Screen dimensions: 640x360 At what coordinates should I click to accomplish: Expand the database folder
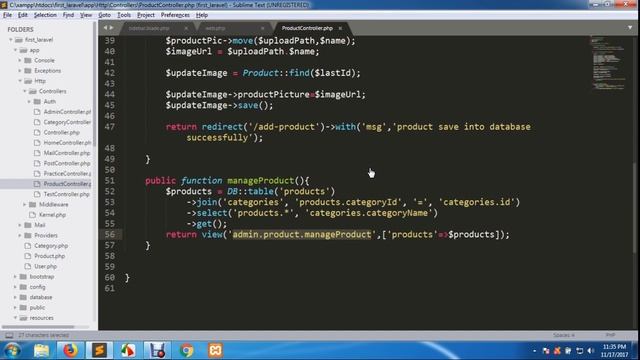[16, 297]
